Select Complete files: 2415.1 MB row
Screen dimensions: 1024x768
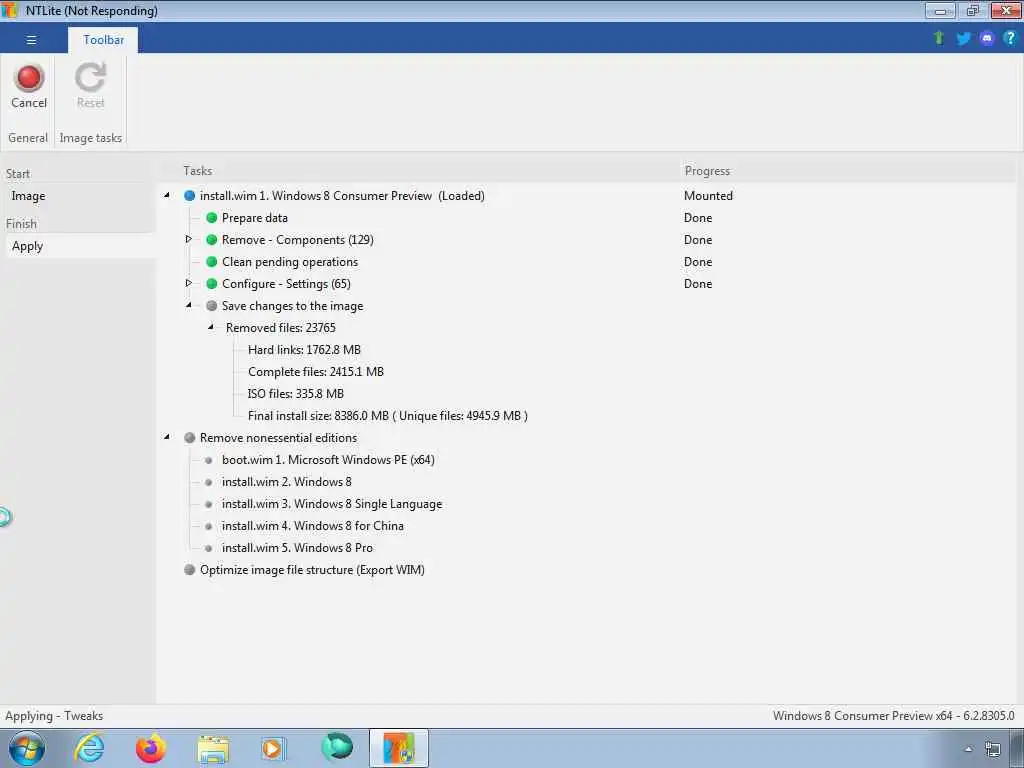(316, 372)
